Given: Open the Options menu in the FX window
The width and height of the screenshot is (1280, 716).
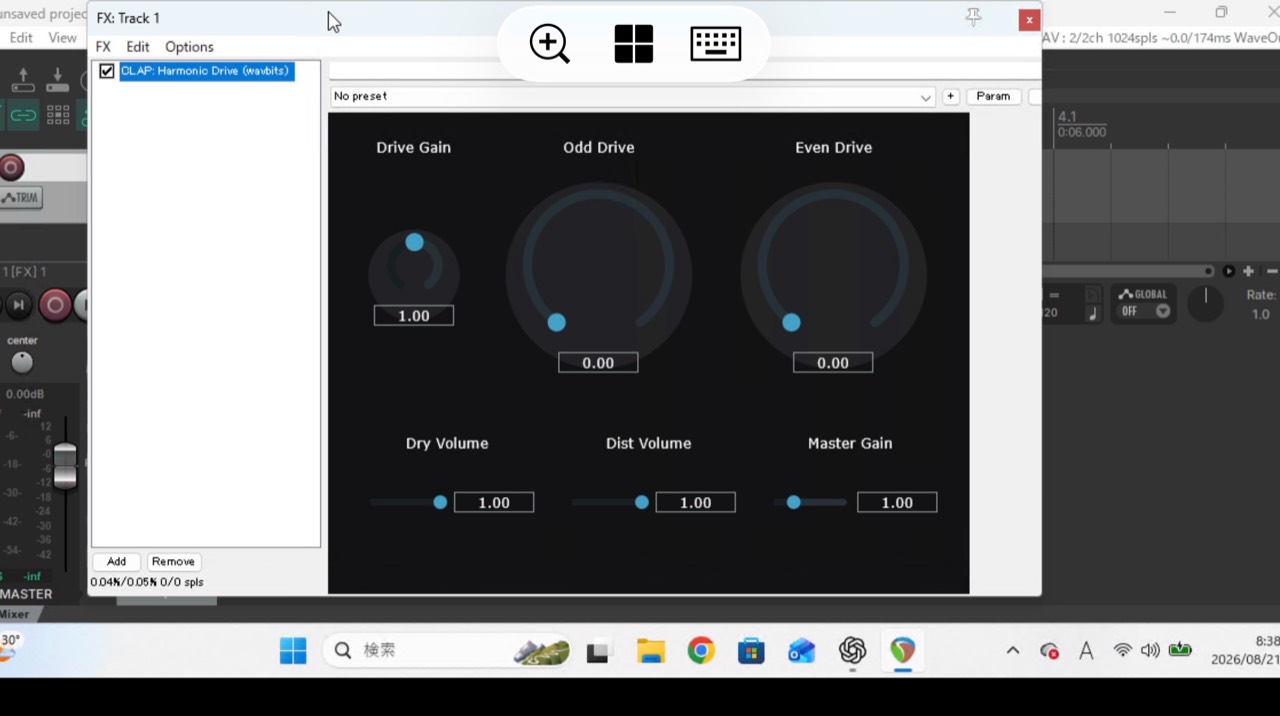Looking at the screenshot, I should pos(189,47).
